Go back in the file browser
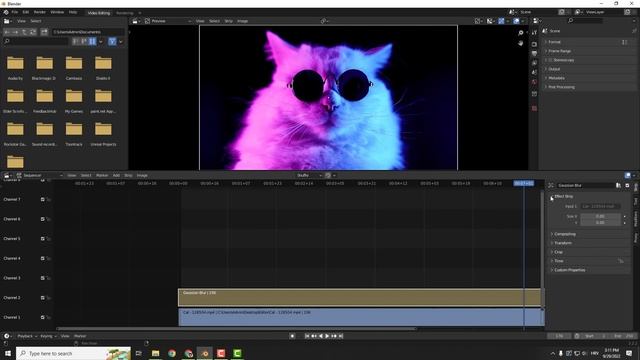The height and width of the screenshot is (360, 640). tap(7, 32)
